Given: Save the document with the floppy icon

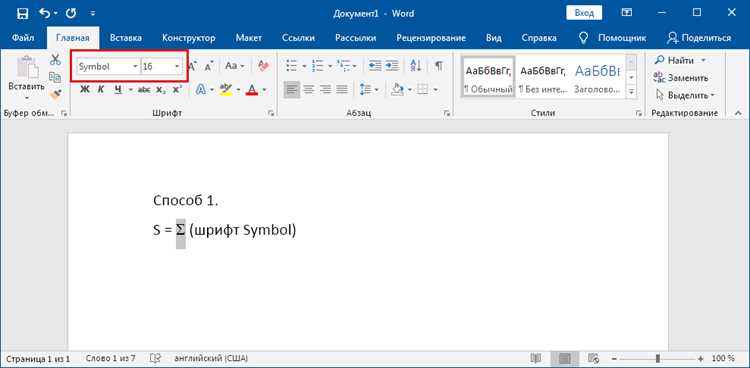Looking at the screenshot, I should pyautogui.click(x=22, y=13).
